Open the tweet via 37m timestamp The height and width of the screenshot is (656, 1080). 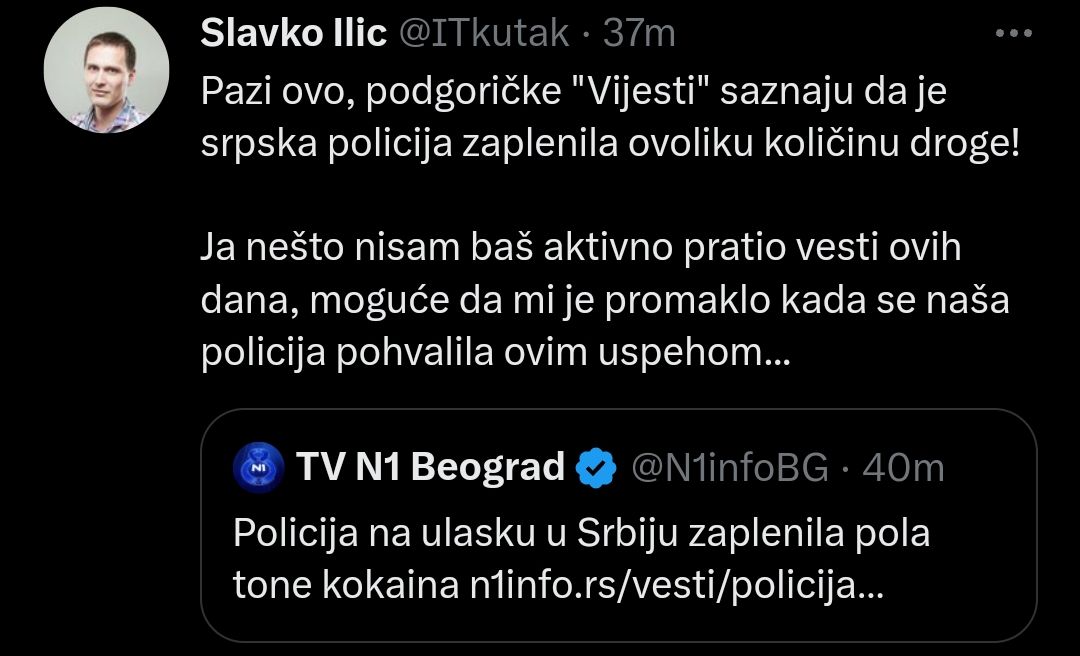640,34
